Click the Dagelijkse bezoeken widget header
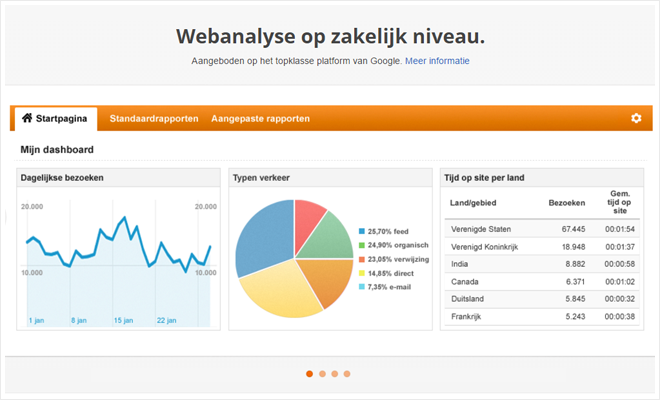Screen dimensions: 660x400 point(118,178)
